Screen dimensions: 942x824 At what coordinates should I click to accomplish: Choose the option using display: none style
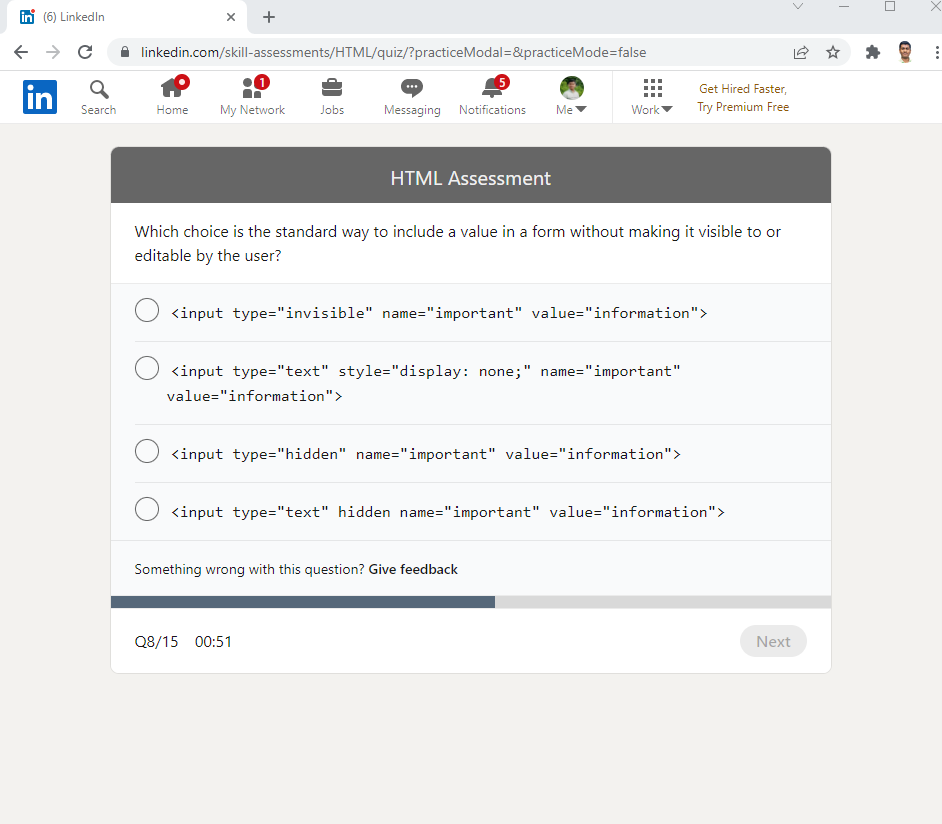coord(147,368)
